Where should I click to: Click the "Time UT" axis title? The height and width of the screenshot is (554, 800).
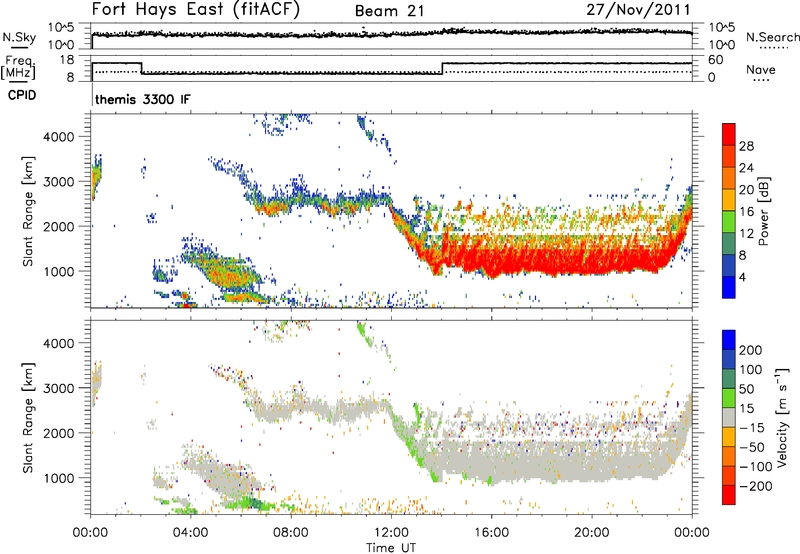[391, 548]
